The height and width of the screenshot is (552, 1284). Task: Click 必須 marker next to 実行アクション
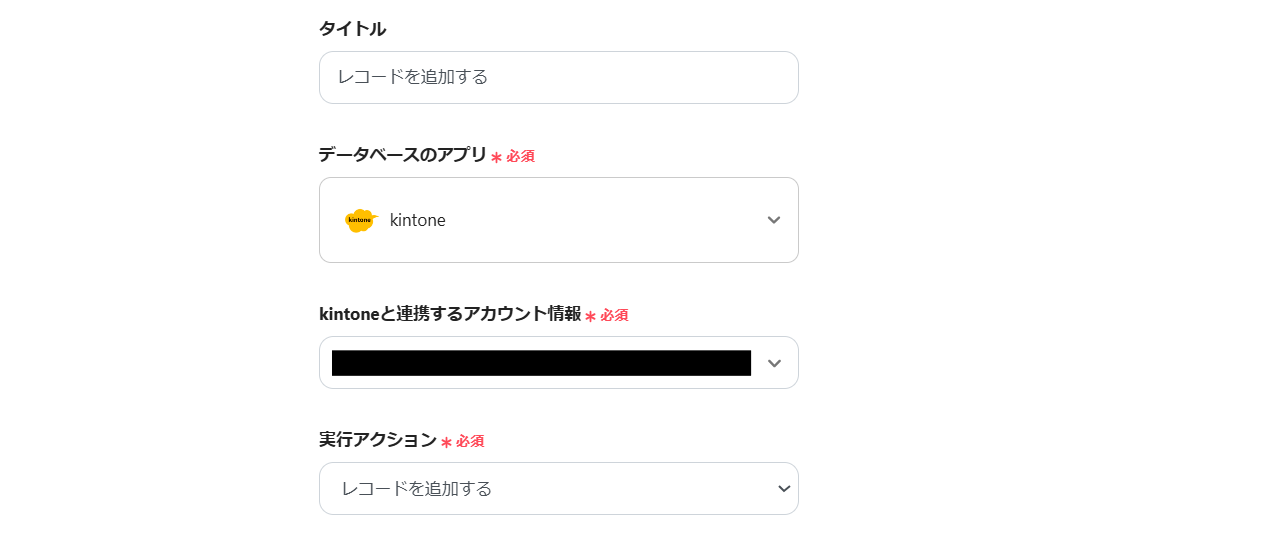[x=470, y=441]
